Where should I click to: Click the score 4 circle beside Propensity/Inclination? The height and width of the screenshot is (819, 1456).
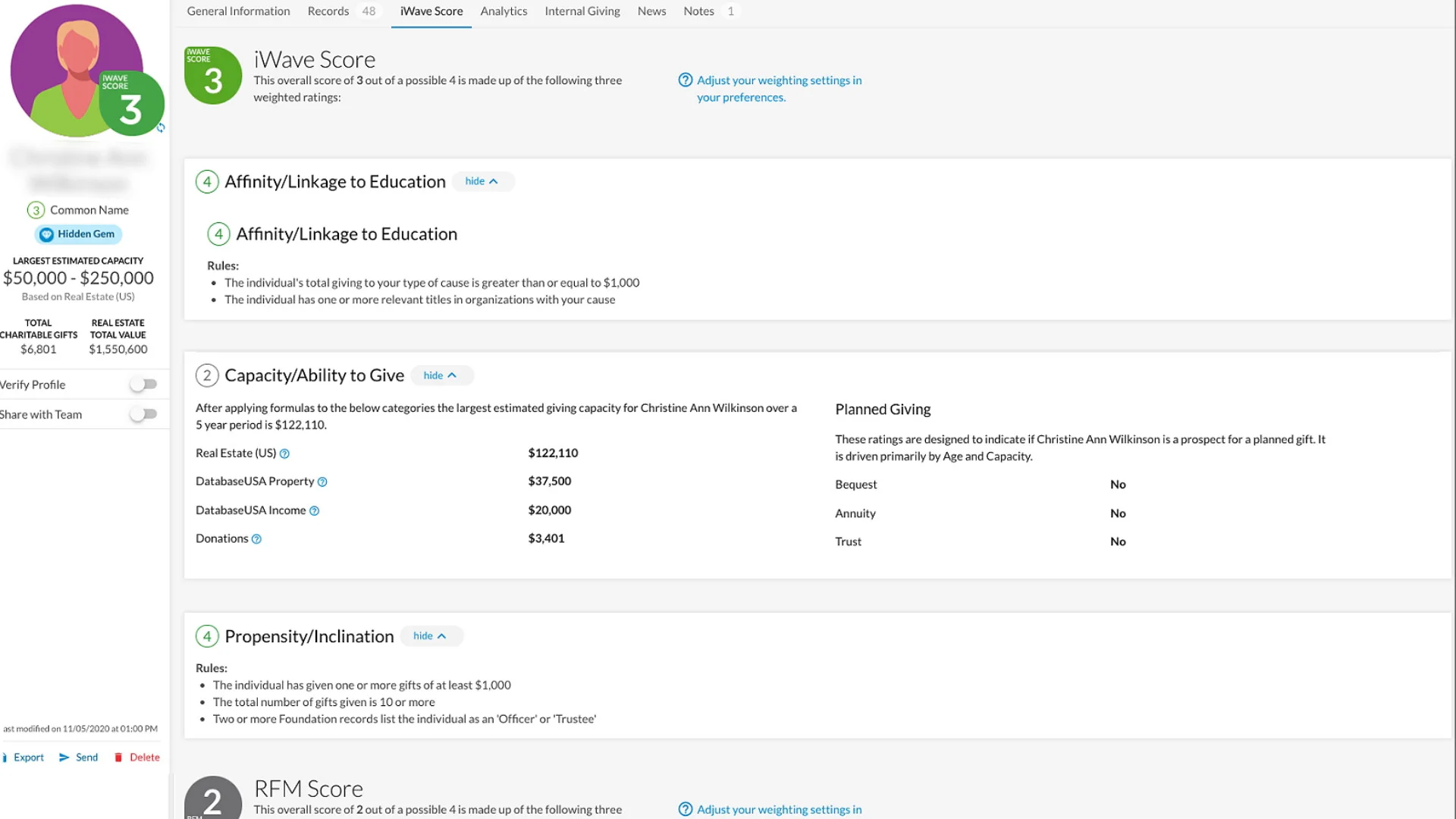point(207,636)
